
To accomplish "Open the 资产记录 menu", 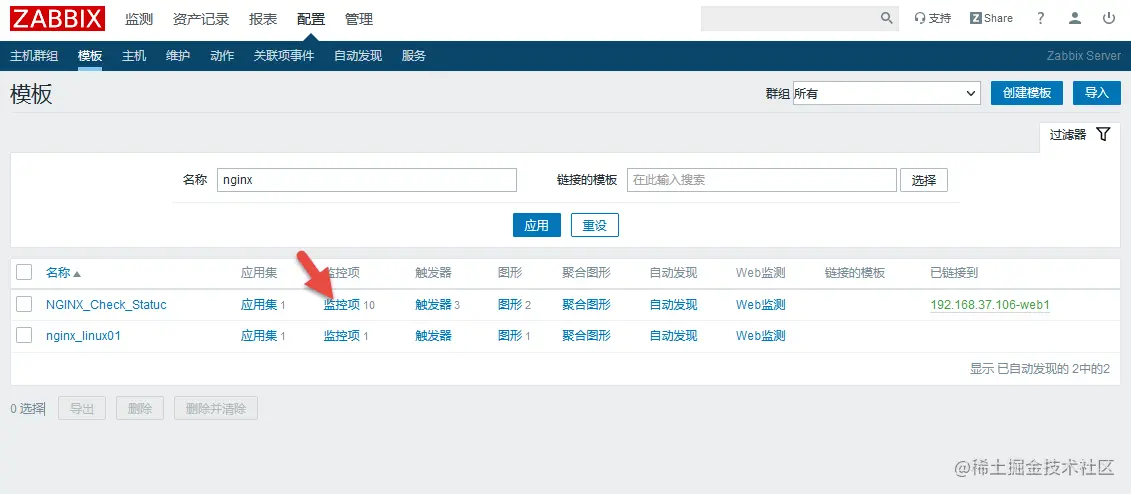I will (201, 19).
